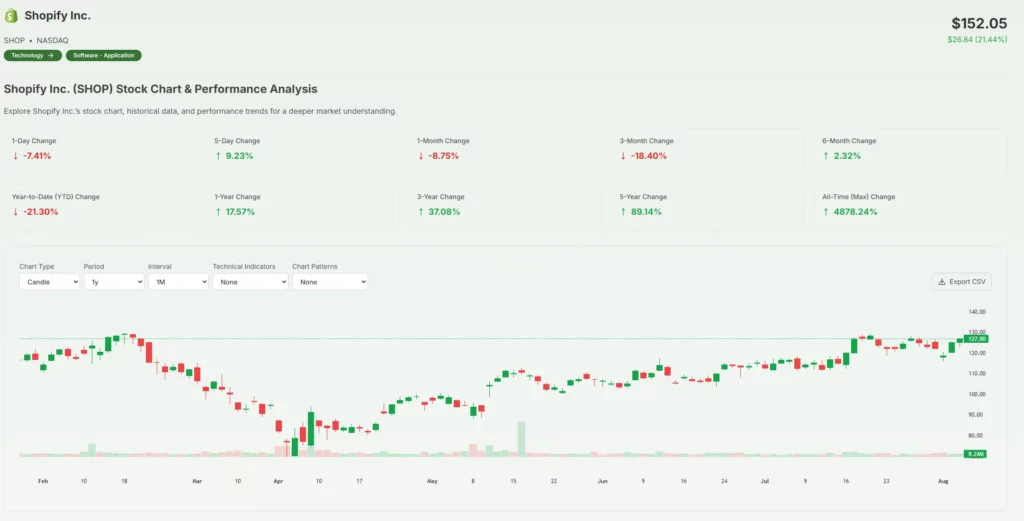Click the Export CSV button
Image resolution: width=1024 pixels, height=521 pixels.
click(x=962, y=282)
